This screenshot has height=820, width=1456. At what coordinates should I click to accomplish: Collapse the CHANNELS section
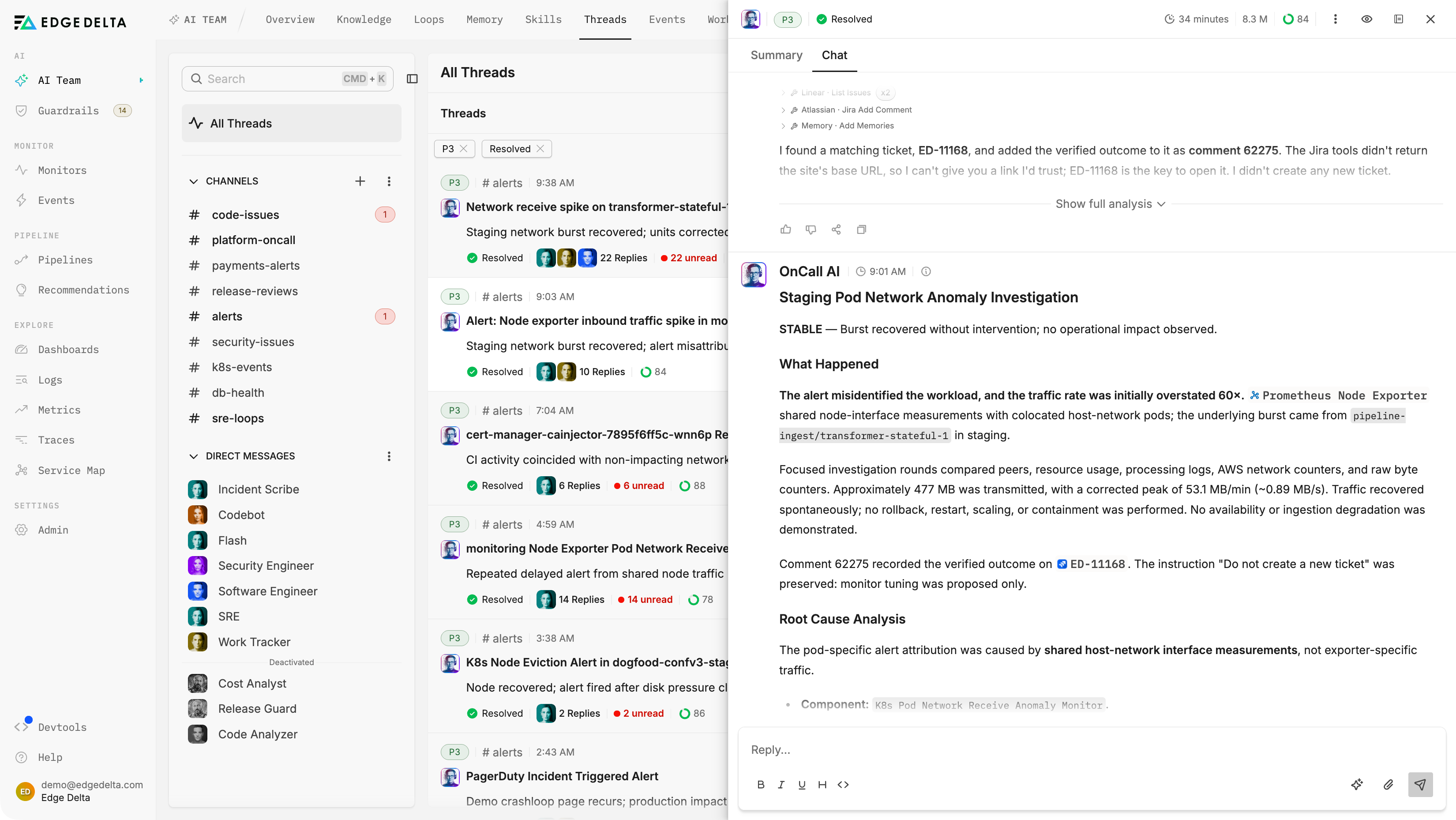point(193,181)
